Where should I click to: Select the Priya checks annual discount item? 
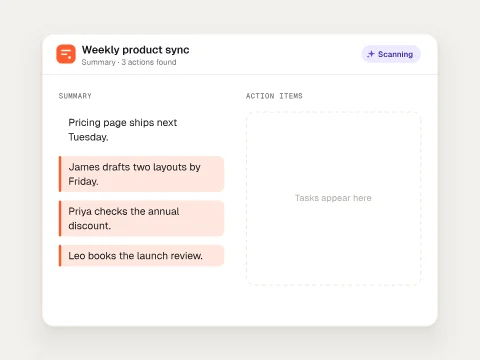point(142,218)
